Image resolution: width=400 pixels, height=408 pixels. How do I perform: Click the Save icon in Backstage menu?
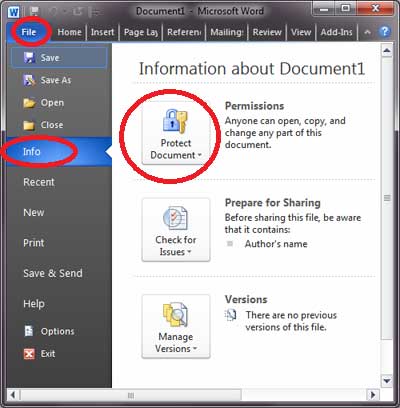(x=29, y=58)
